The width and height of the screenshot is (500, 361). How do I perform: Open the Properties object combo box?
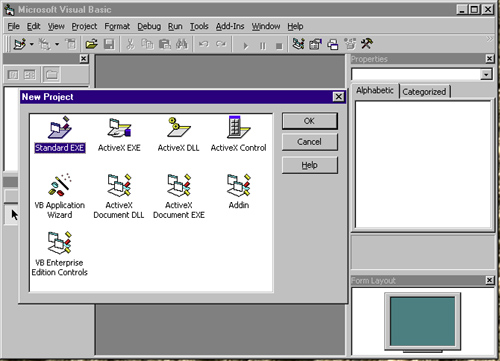(x=421, y=74)
